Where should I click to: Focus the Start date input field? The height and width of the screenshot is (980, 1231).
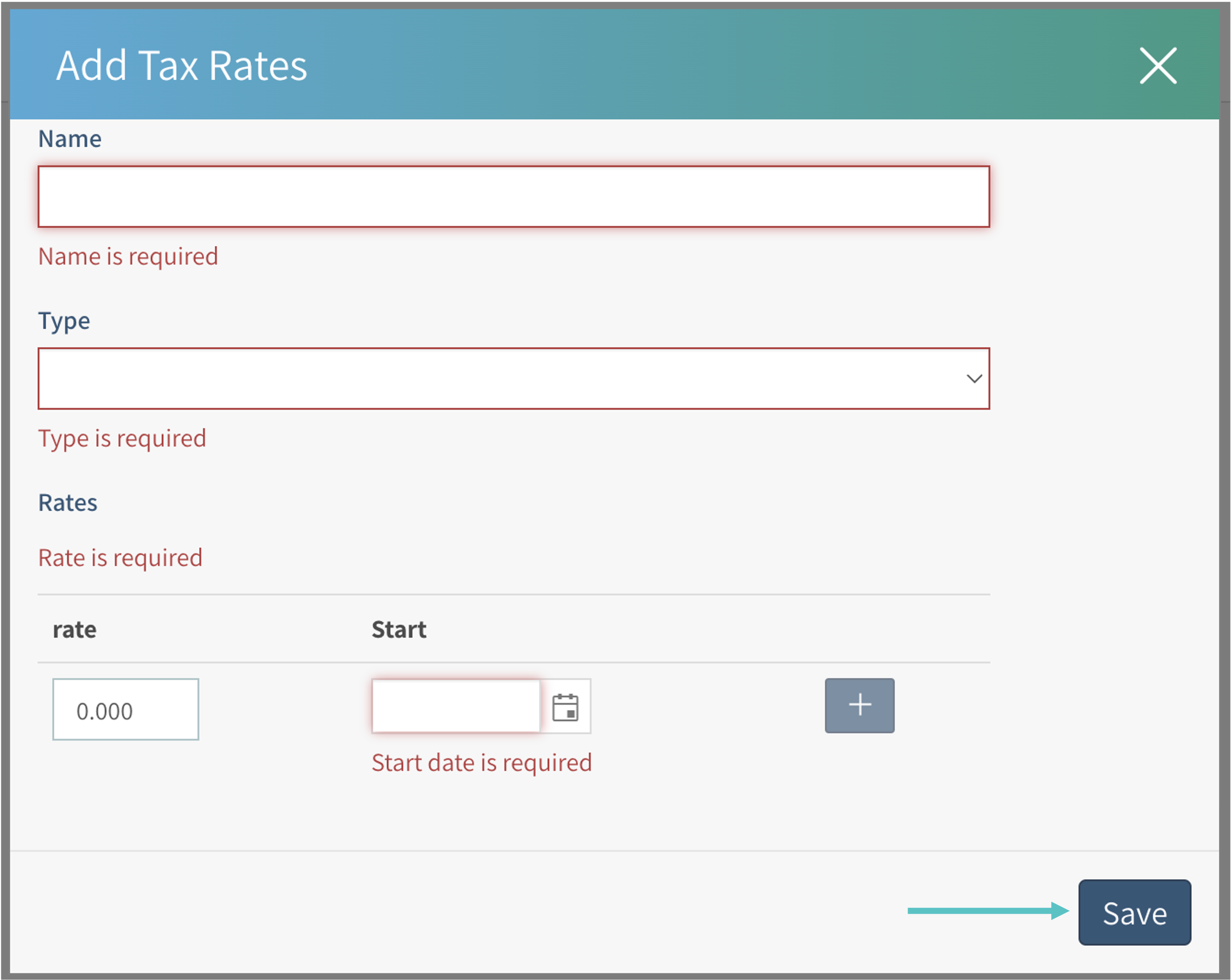click(x=456, y=706)
